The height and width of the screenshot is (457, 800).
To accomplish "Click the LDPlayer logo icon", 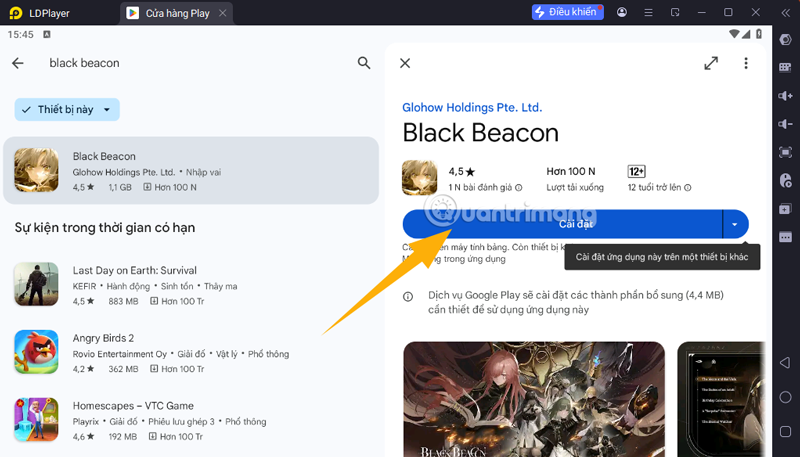I will point(16,13).
